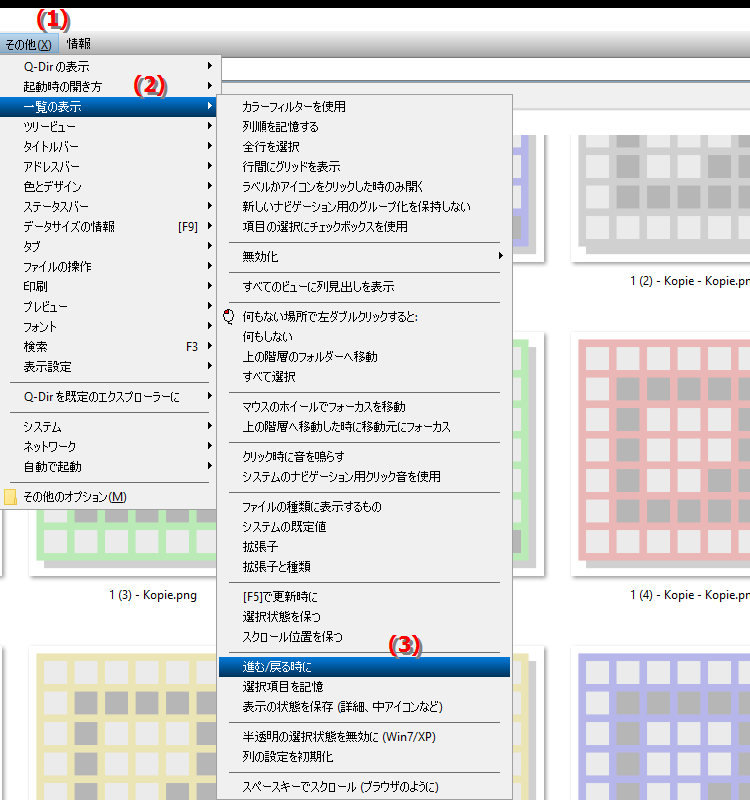Toggle 列順を記憶する option

(364, 126)
